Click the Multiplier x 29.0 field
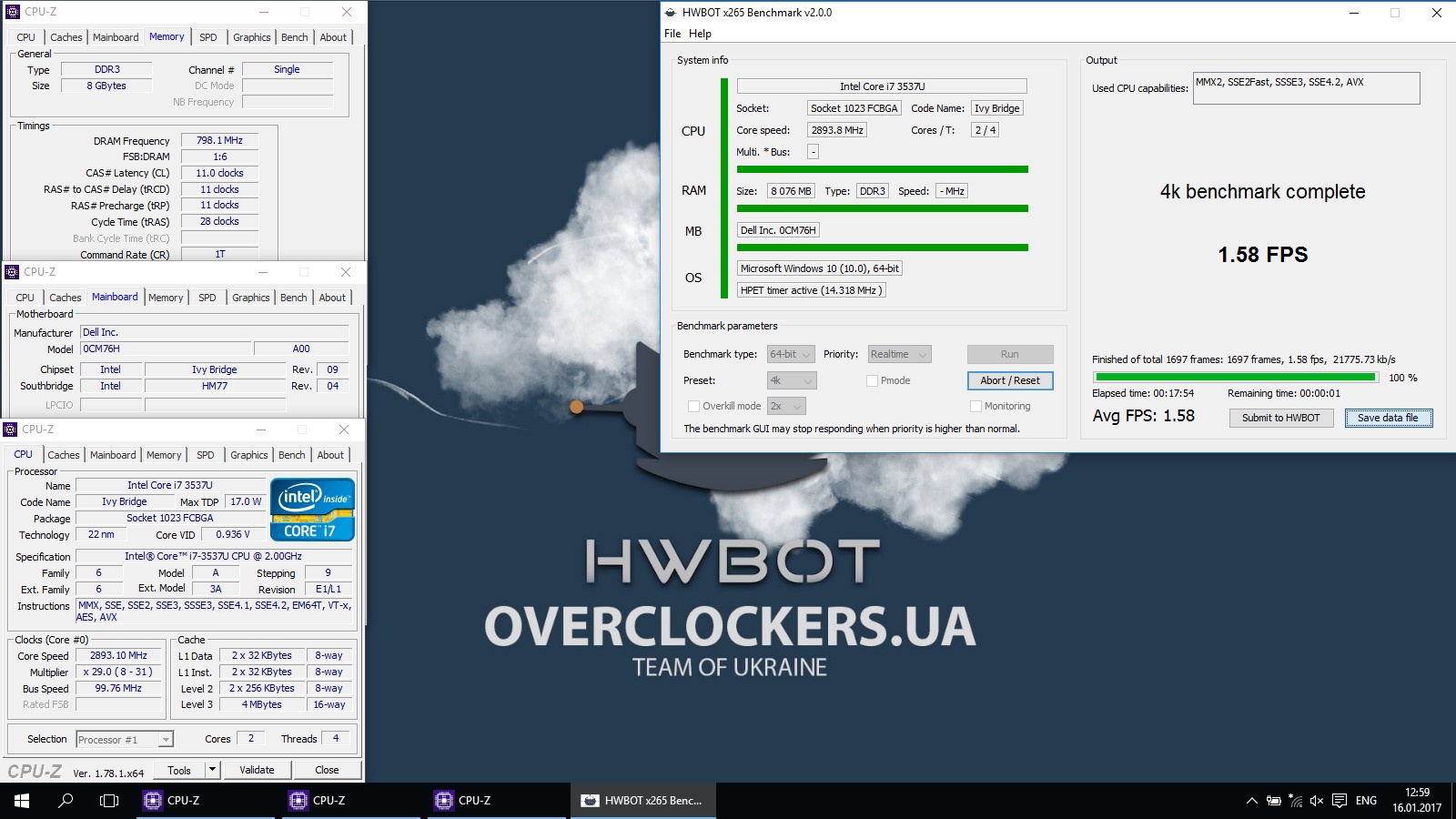The width and height of the screenshot is (1456, 819). pos(118,672)
